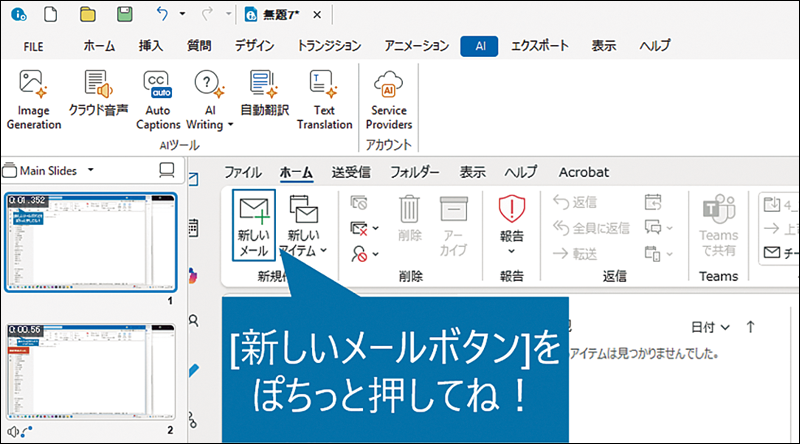The width and height of the screenshot is (800, 444).
Task: Click the open folder icon
Action: click(x=88, y=14)
